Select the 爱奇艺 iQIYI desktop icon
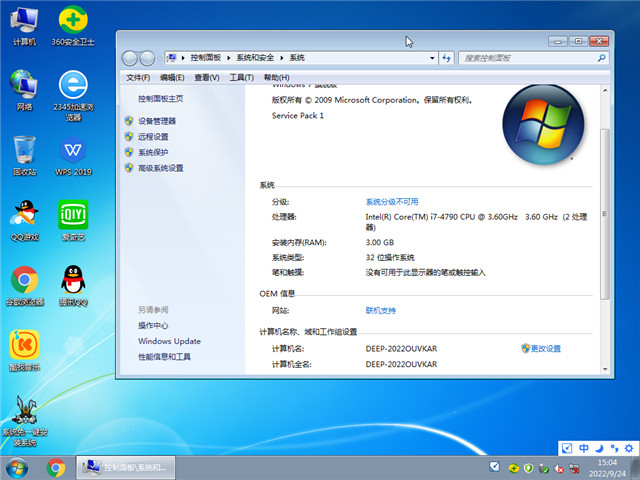The image size is (640, 480). point(73,221)
